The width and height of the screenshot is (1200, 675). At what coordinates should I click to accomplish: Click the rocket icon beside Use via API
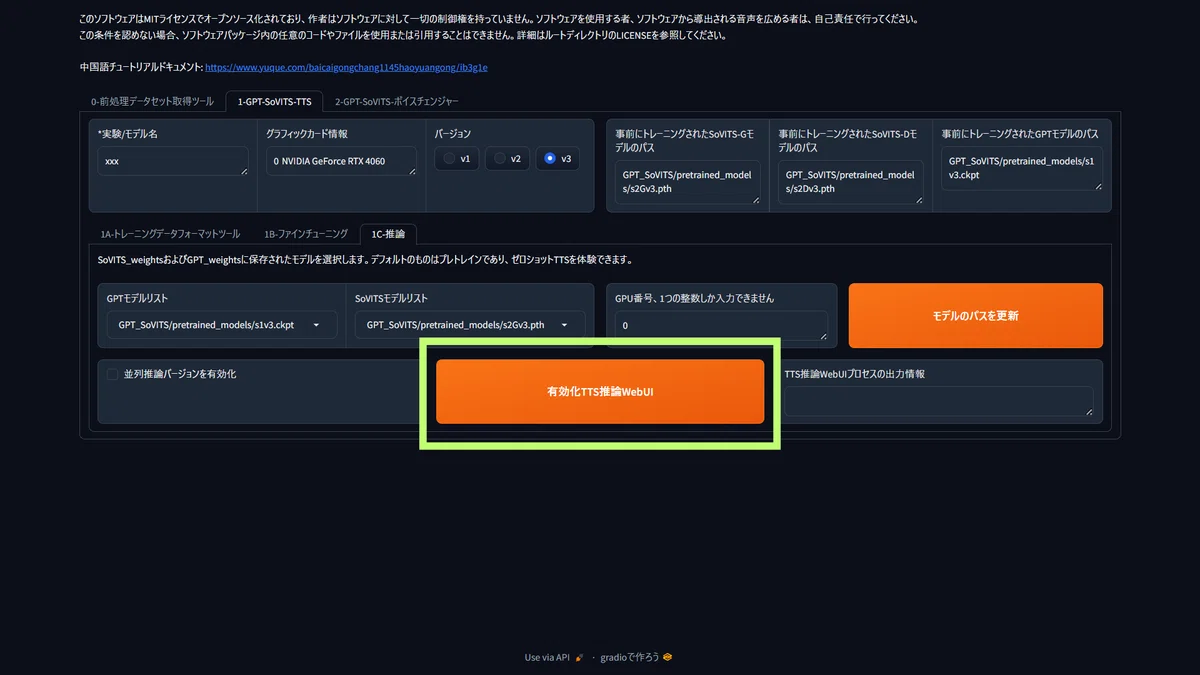coord(580,657)
